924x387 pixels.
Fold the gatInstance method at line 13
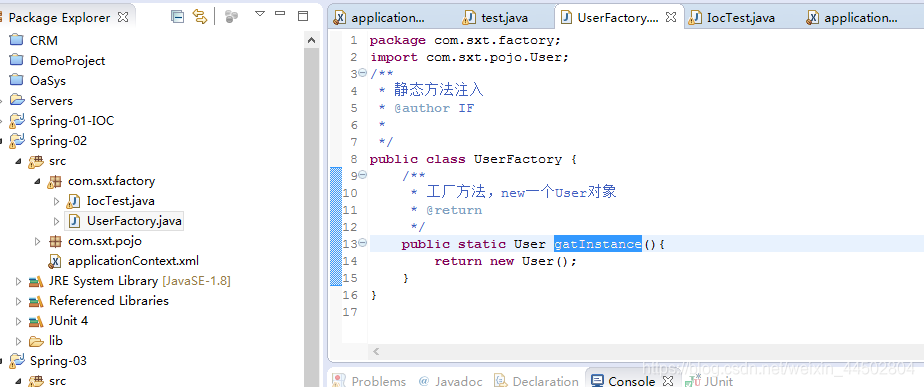coord(362,243)
